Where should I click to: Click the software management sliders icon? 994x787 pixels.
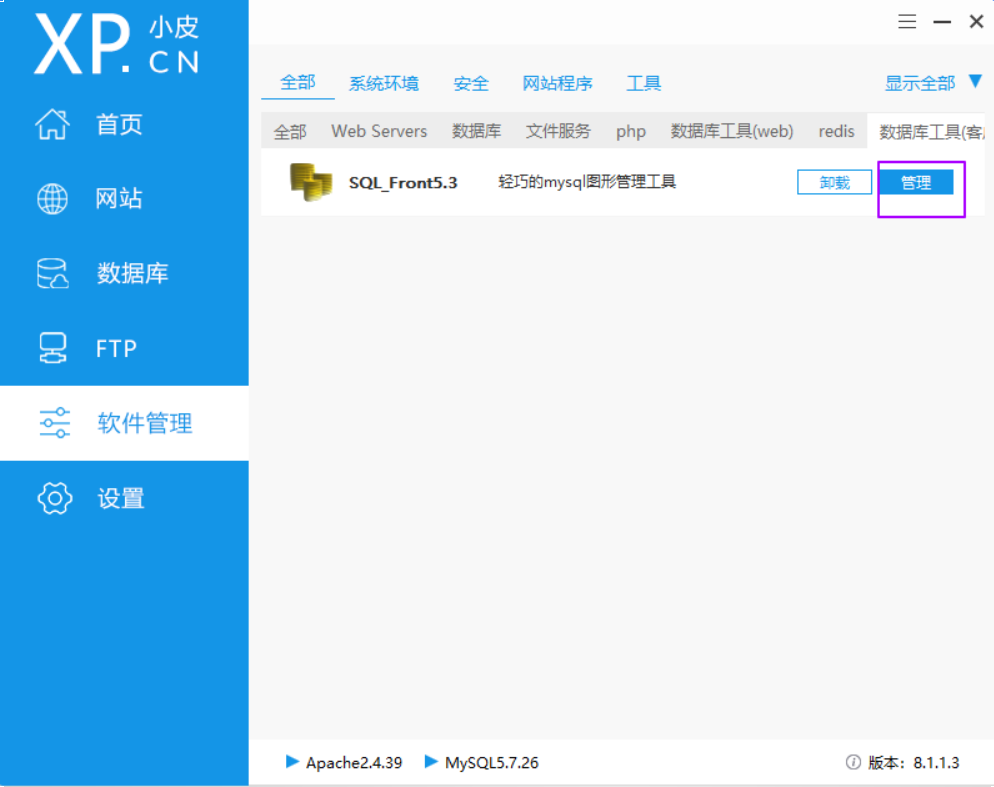[55, 423]
